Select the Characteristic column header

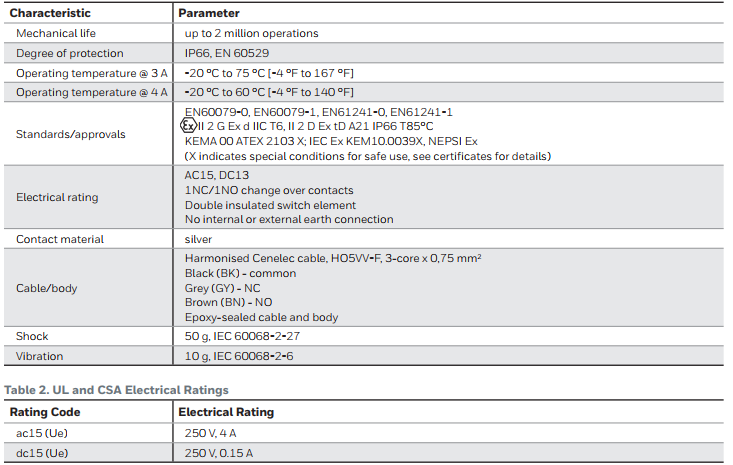coord(50,13)
